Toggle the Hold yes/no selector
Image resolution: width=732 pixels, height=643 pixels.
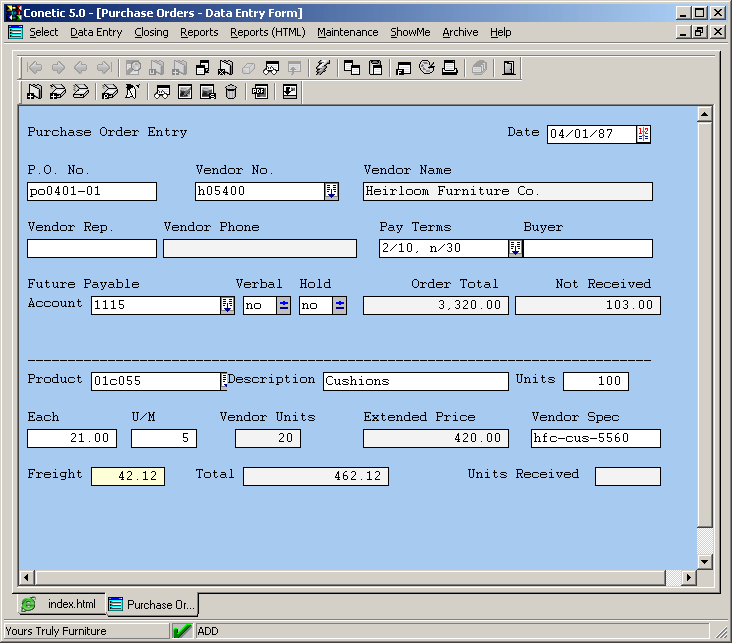(339, 306)
